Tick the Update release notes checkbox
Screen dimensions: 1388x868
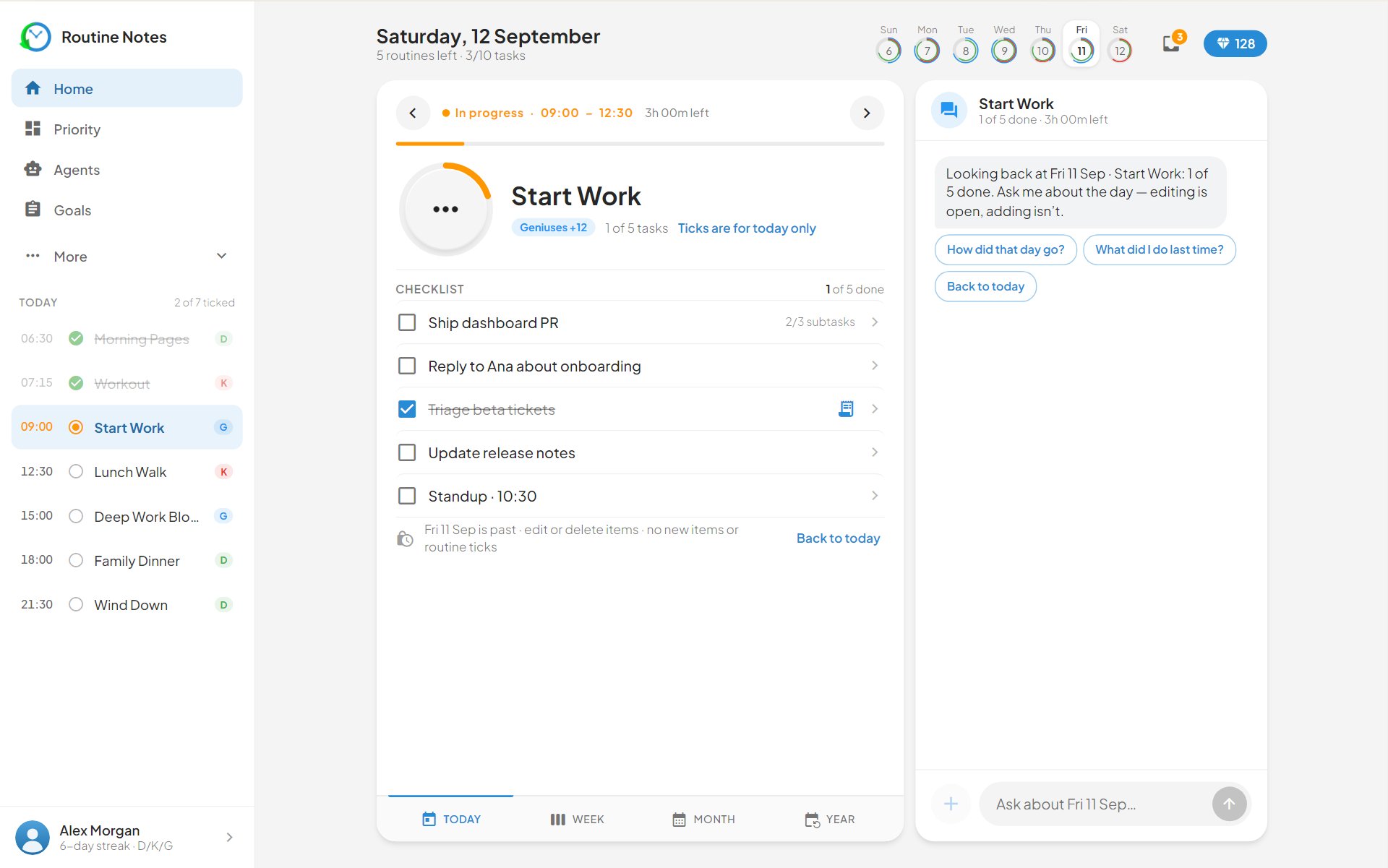click(407, 452)
